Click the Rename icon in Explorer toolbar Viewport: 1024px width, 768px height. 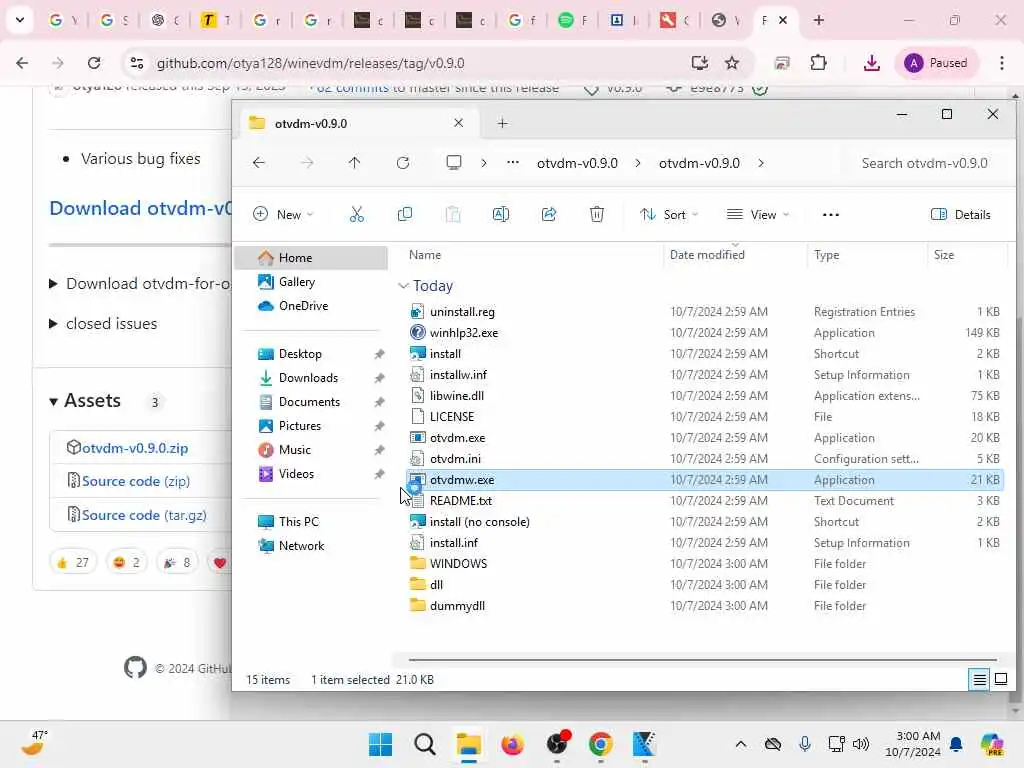(501, 214)
